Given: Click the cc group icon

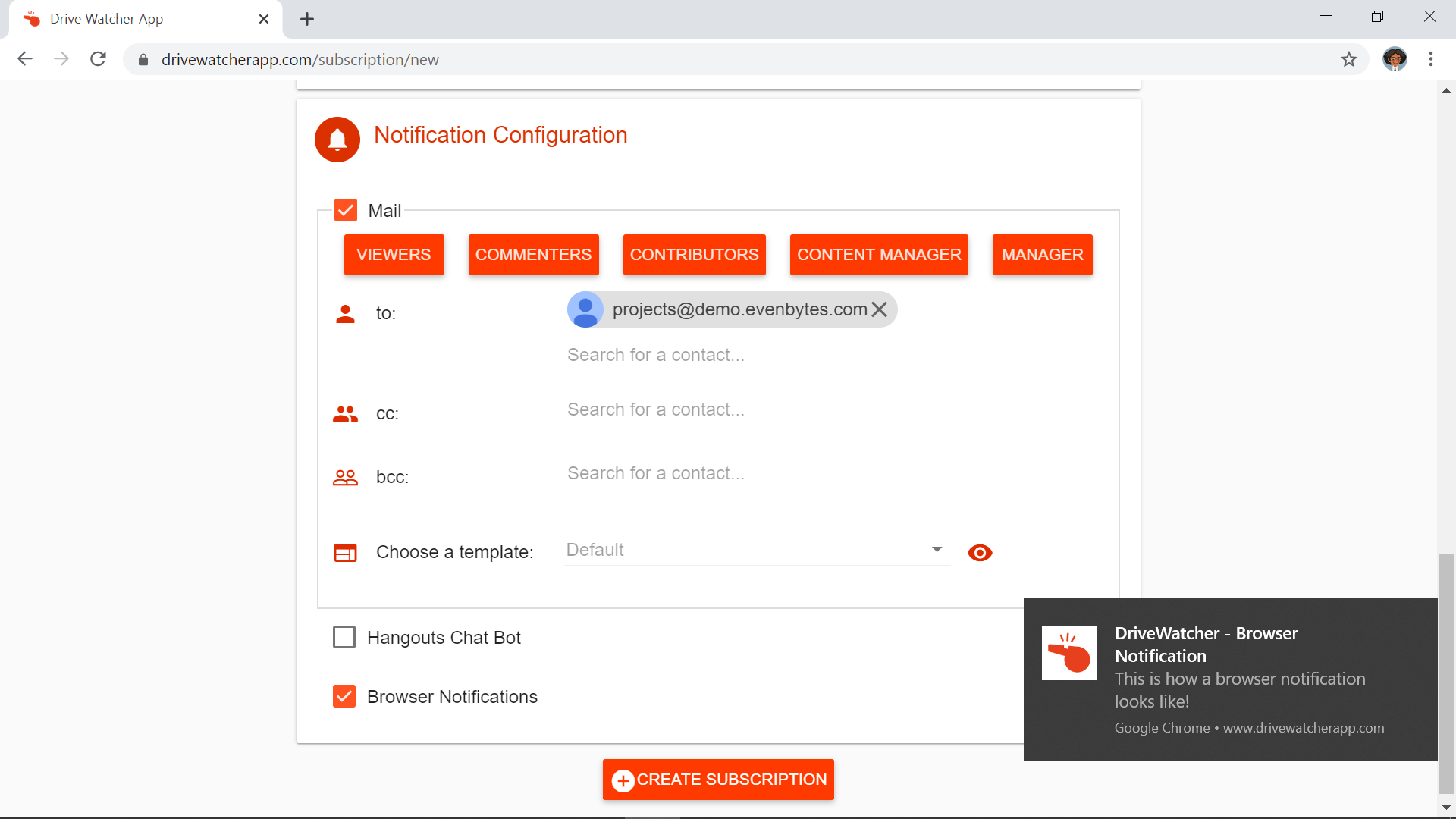Looking at the screenshot, I should click(x=345, y=414).
